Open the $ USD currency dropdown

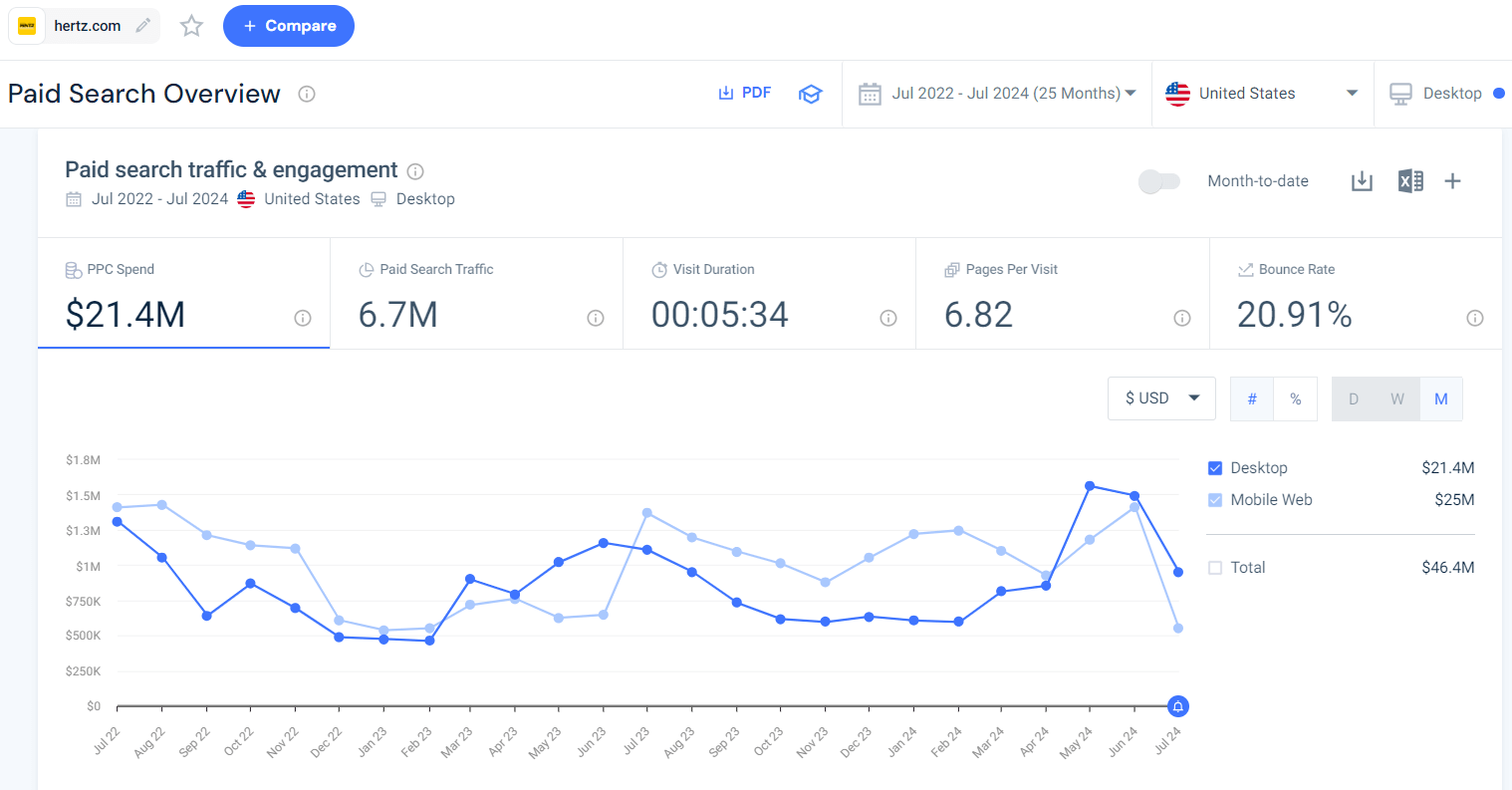point(1160,397)
